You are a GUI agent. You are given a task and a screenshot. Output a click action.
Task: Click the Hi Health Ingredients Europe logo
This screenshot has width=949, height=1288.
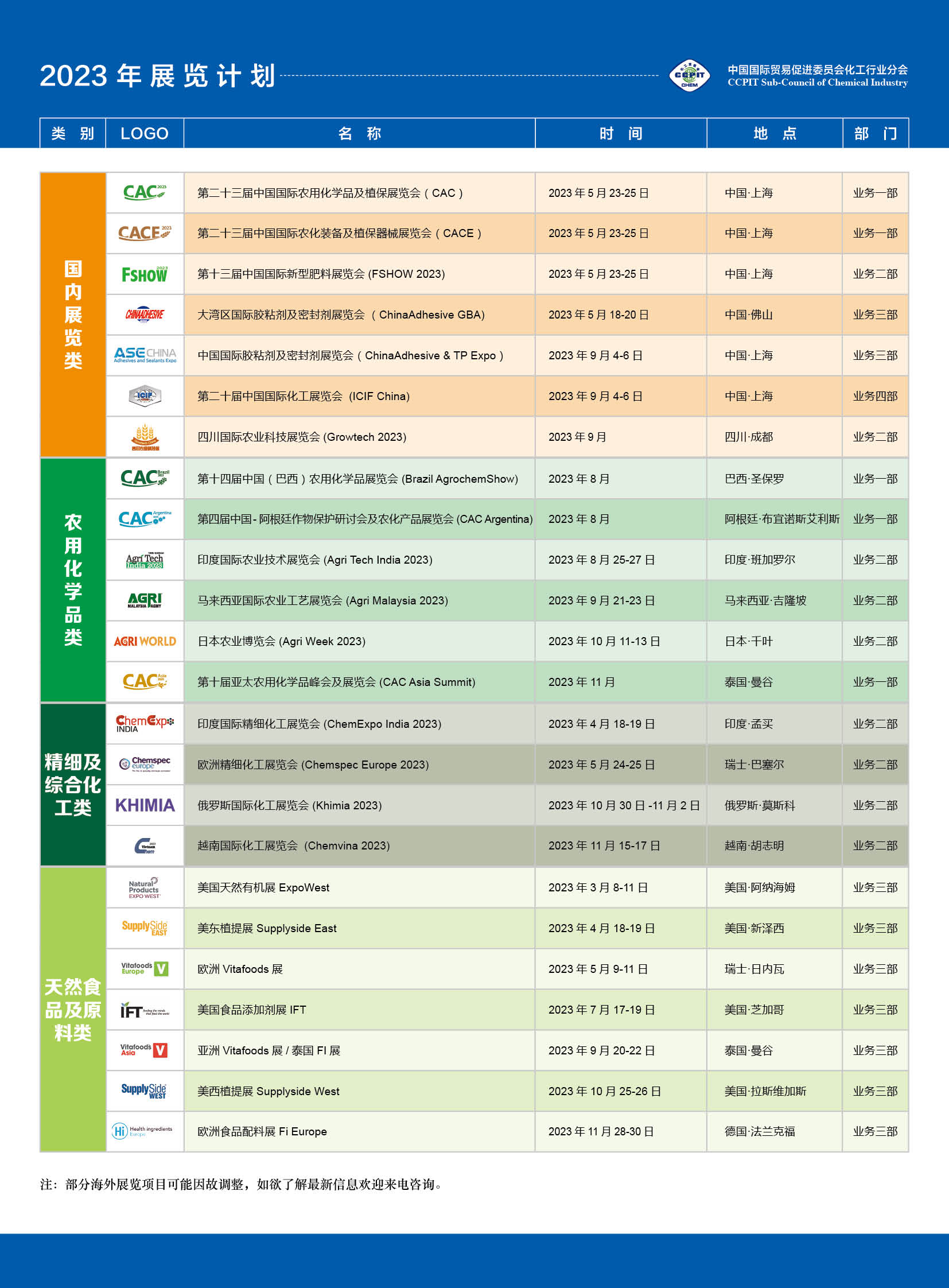coord(142,1131)
